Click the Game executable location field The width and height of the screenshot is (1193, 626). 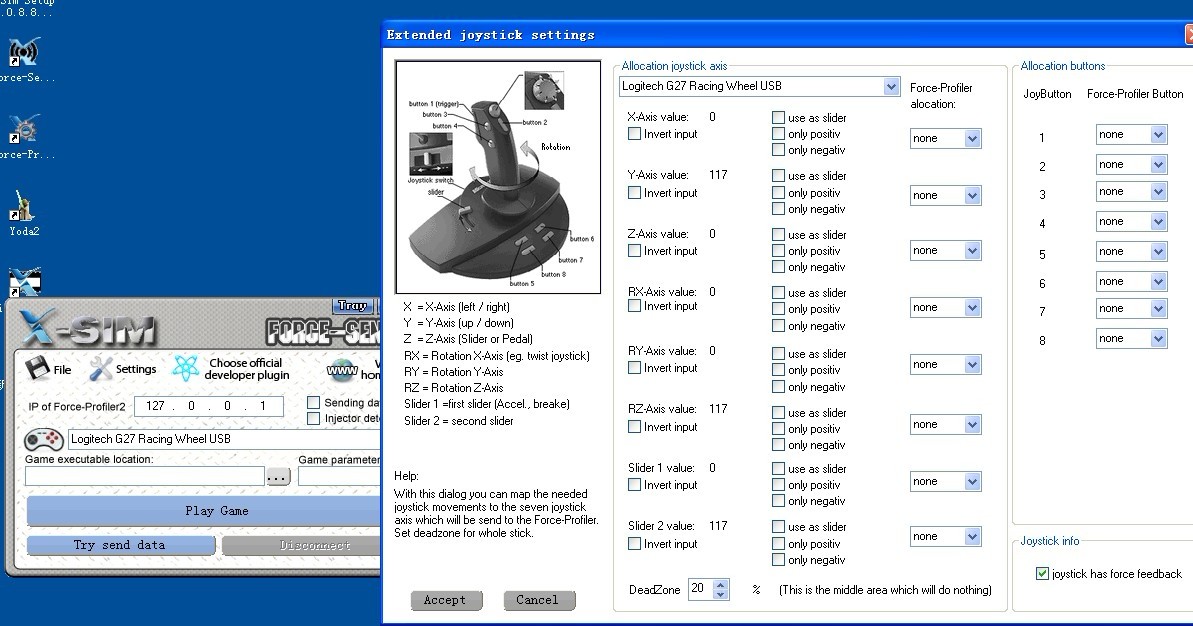tap(145, 476)
